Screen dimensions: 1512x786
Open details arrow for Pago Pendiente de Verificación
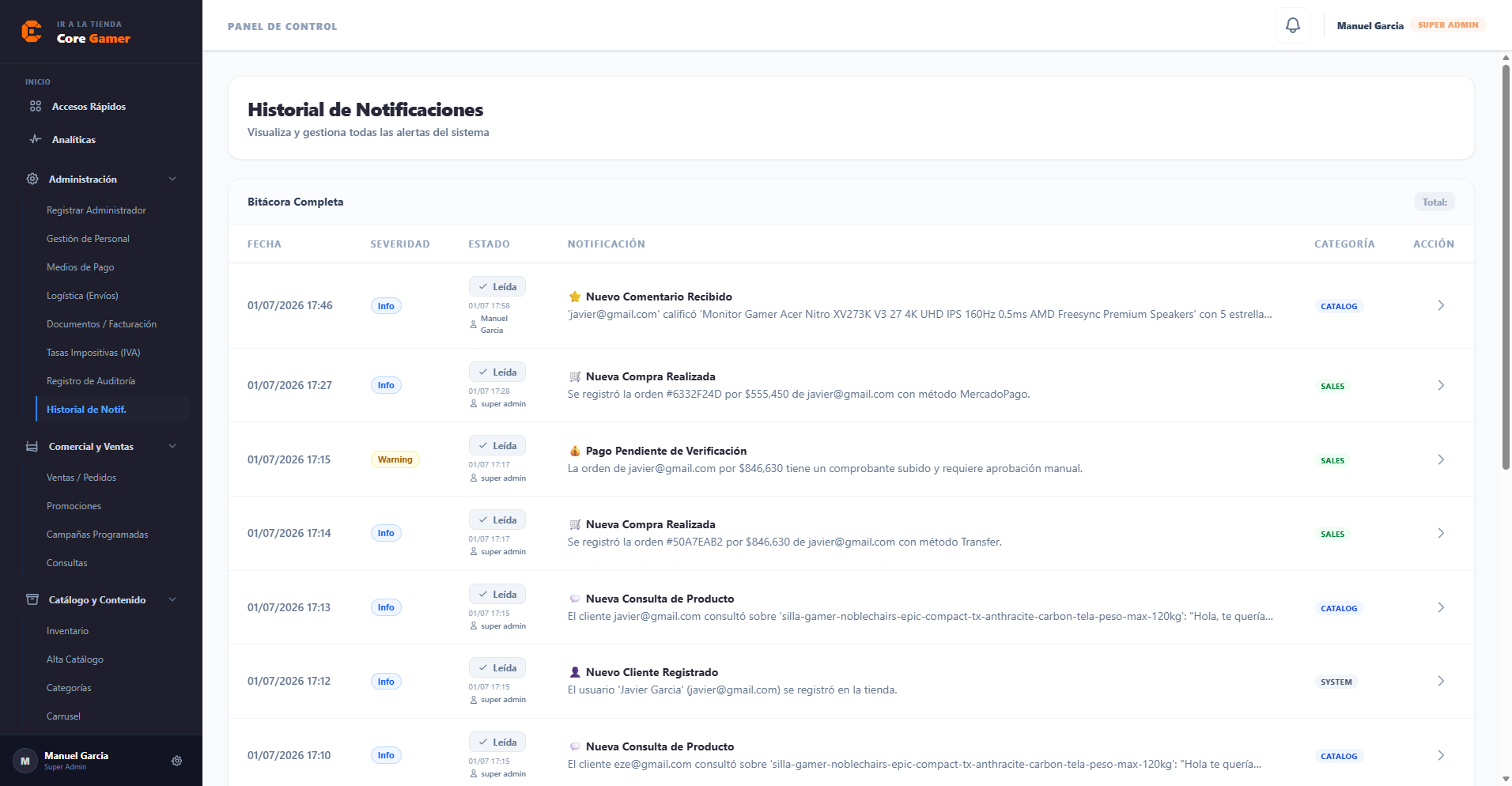point(1441,459)
